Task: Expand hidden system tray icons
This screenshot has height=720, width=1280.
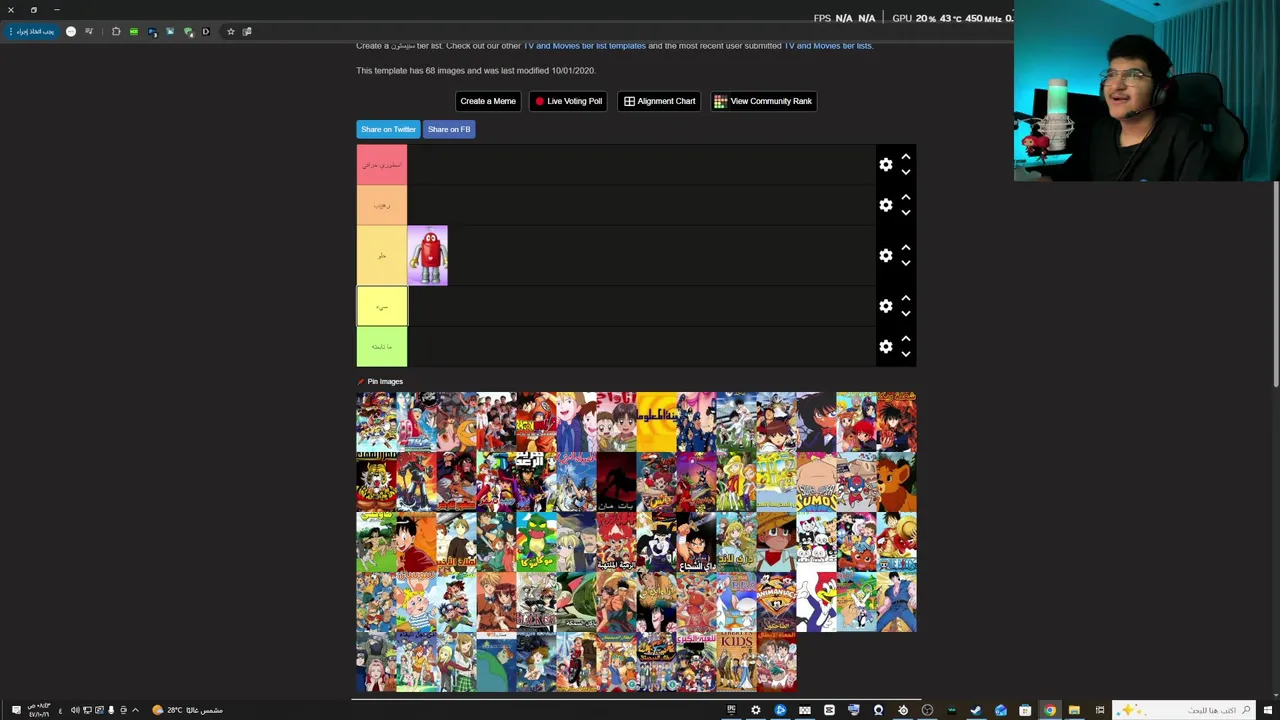Action: [135, 710]
